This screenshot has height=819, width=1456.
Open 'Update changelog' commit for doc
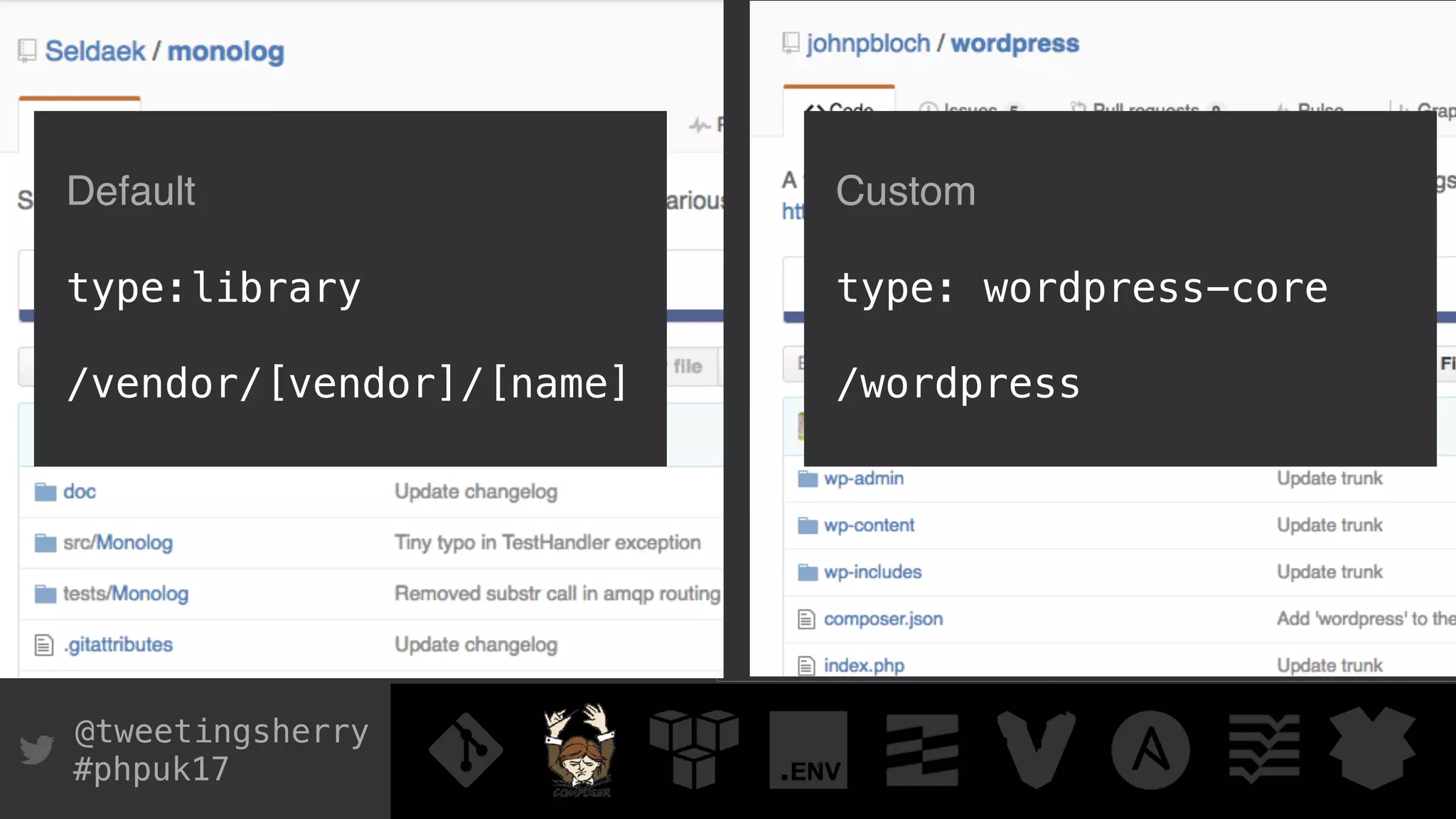coord(476,491)
